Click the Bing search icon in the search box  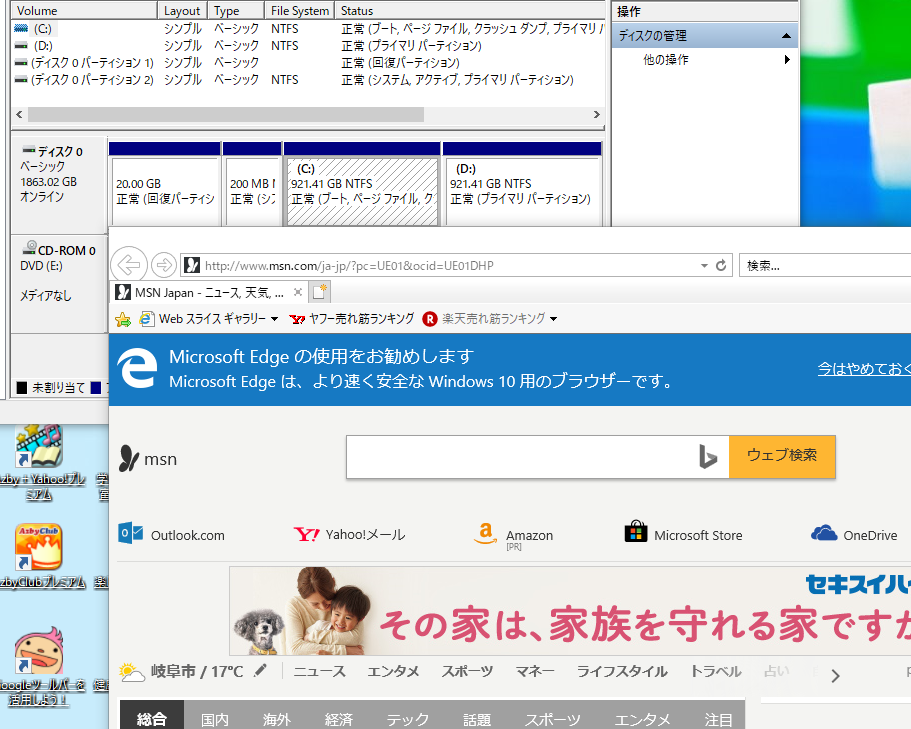pyautogui.click(x=708, y=457)
